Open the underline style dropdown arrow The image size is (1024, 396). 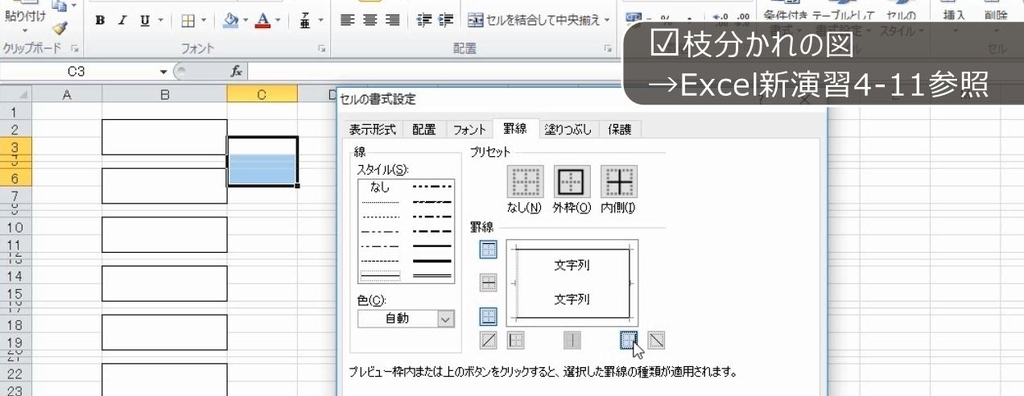pyautogui.click(x=161, y=21)
